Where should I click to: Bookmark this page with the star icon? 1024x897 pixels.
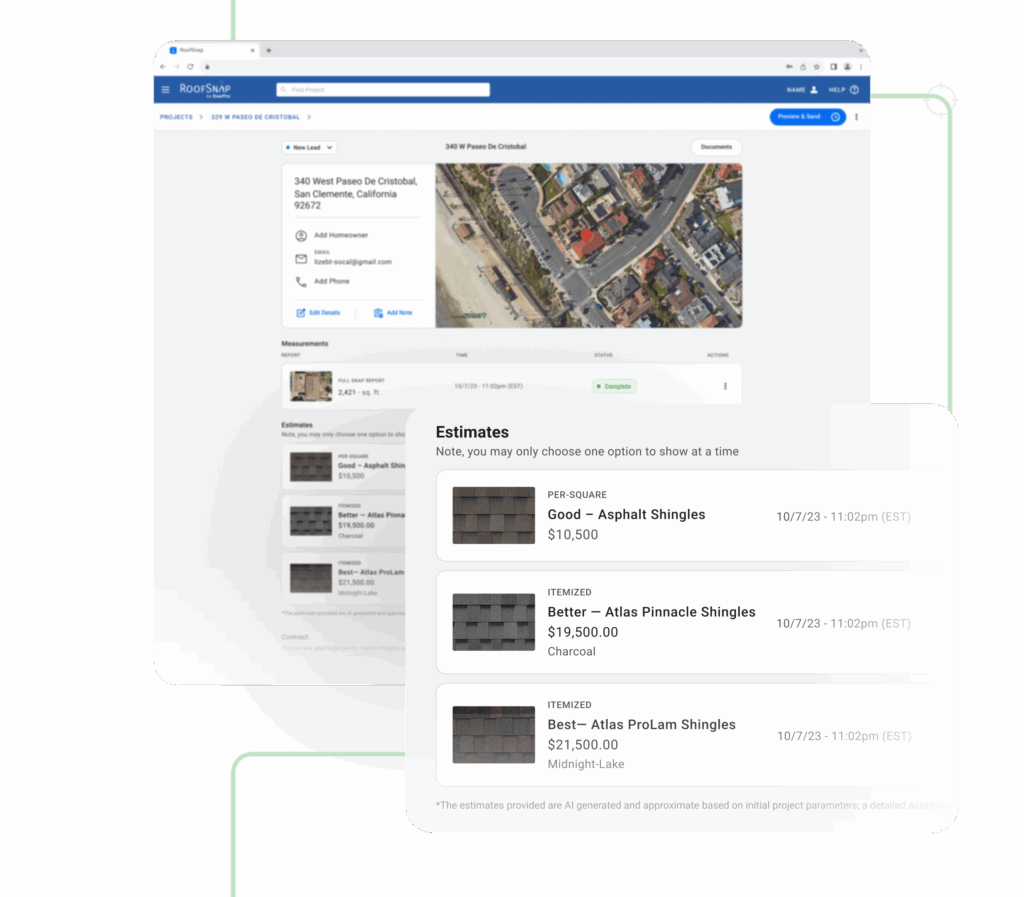point(817,67)
